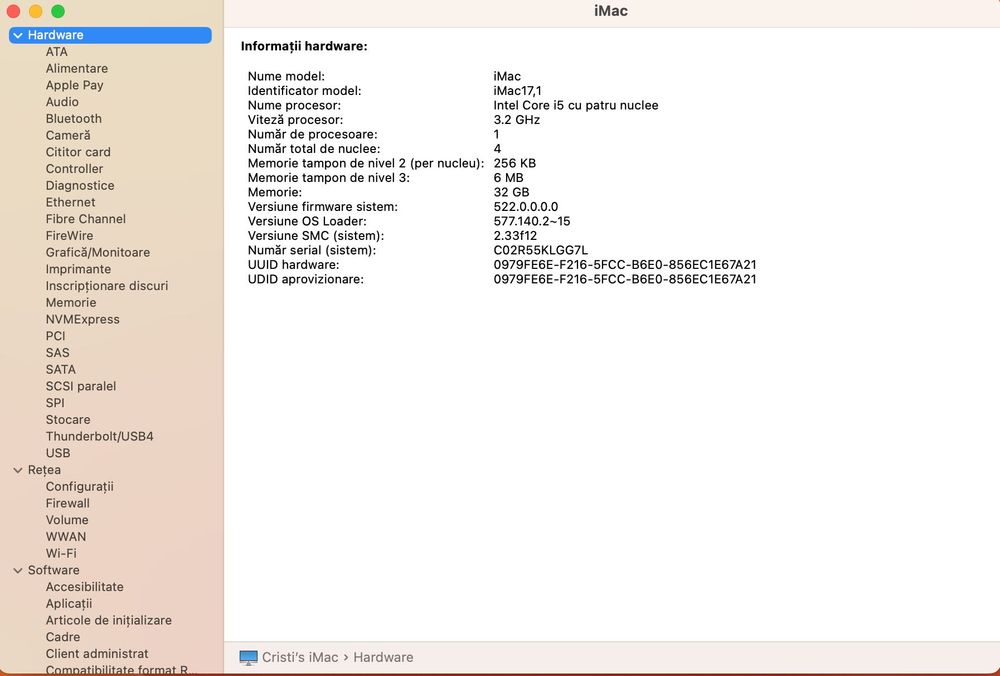Click the Informații hardware heading
This screenshot has width=1000, height=676.
point(304,46)
